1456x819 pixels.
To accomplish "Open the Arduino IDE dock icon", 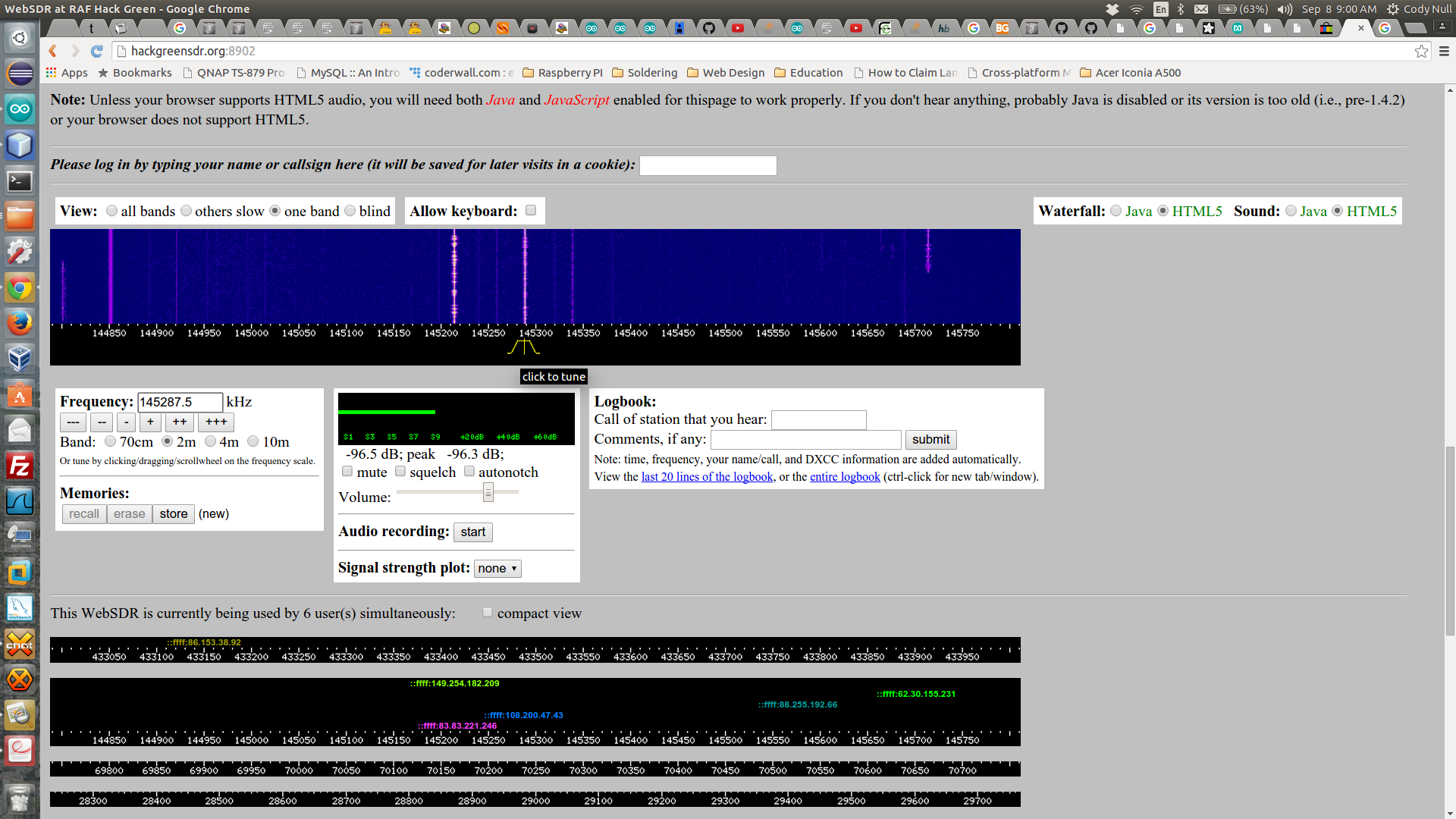I will click(x=20, y=109).
